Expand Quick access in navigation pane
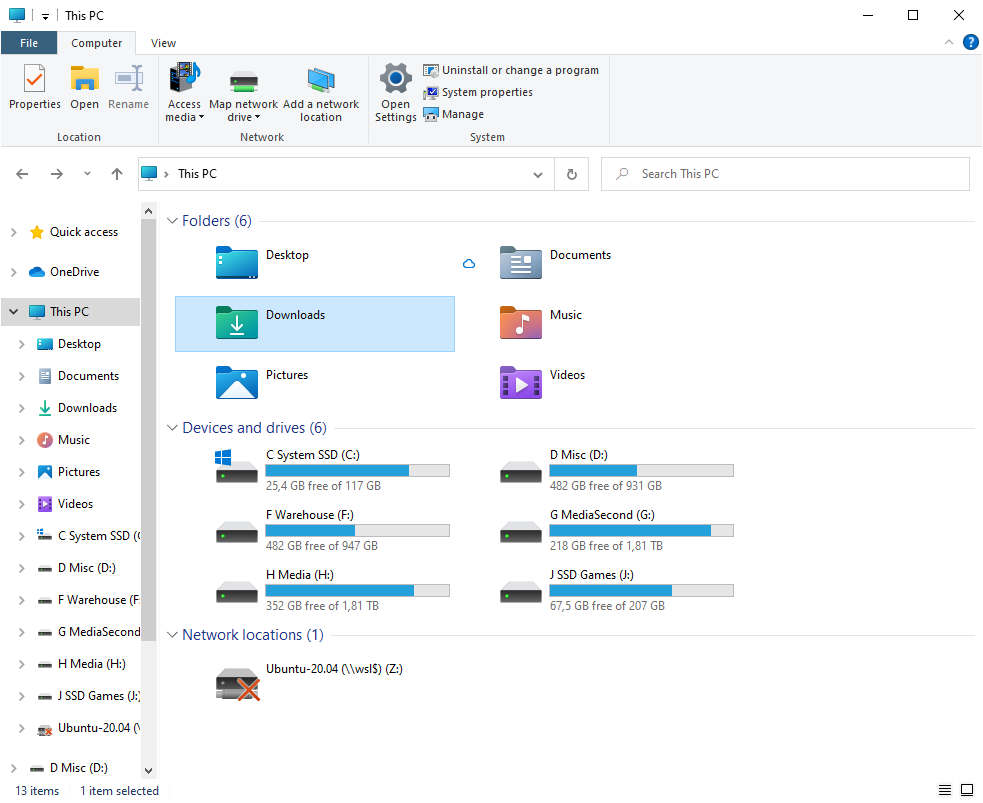The image size is (983, 803). tap(13, 232)
